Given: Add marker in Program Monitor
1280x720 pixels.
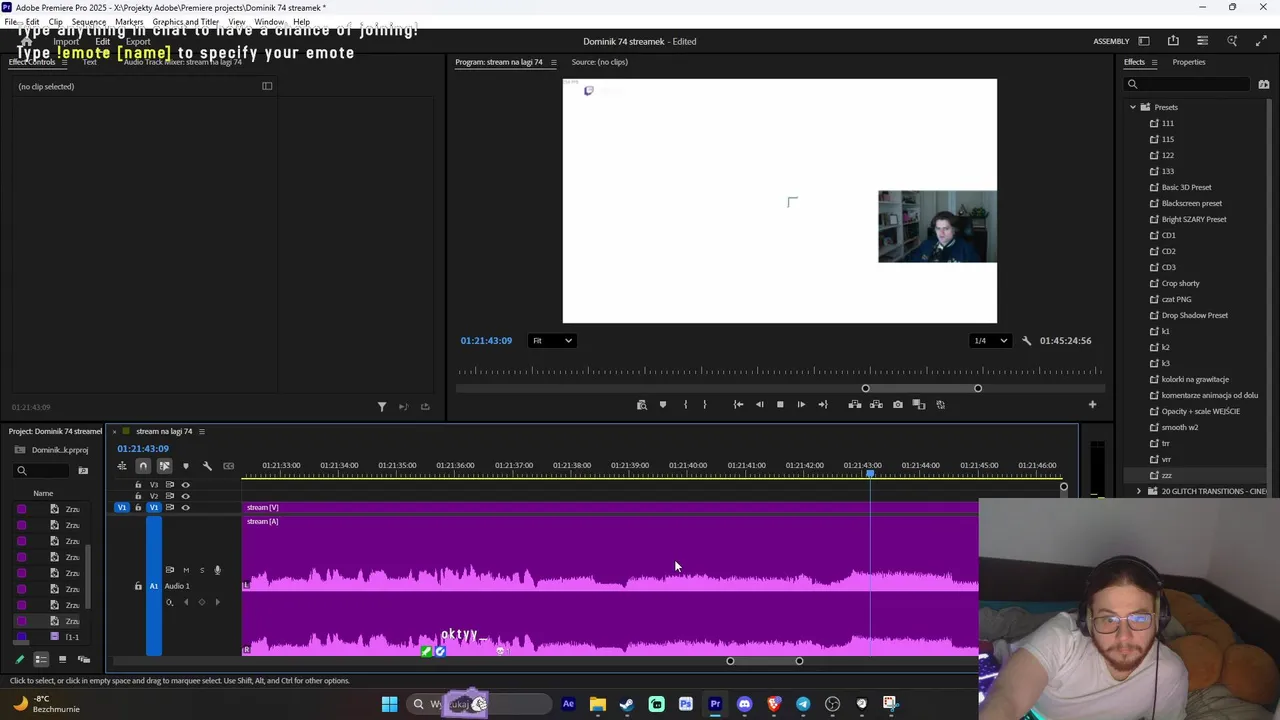Looking at the screenshot, I should pos(662,405).
